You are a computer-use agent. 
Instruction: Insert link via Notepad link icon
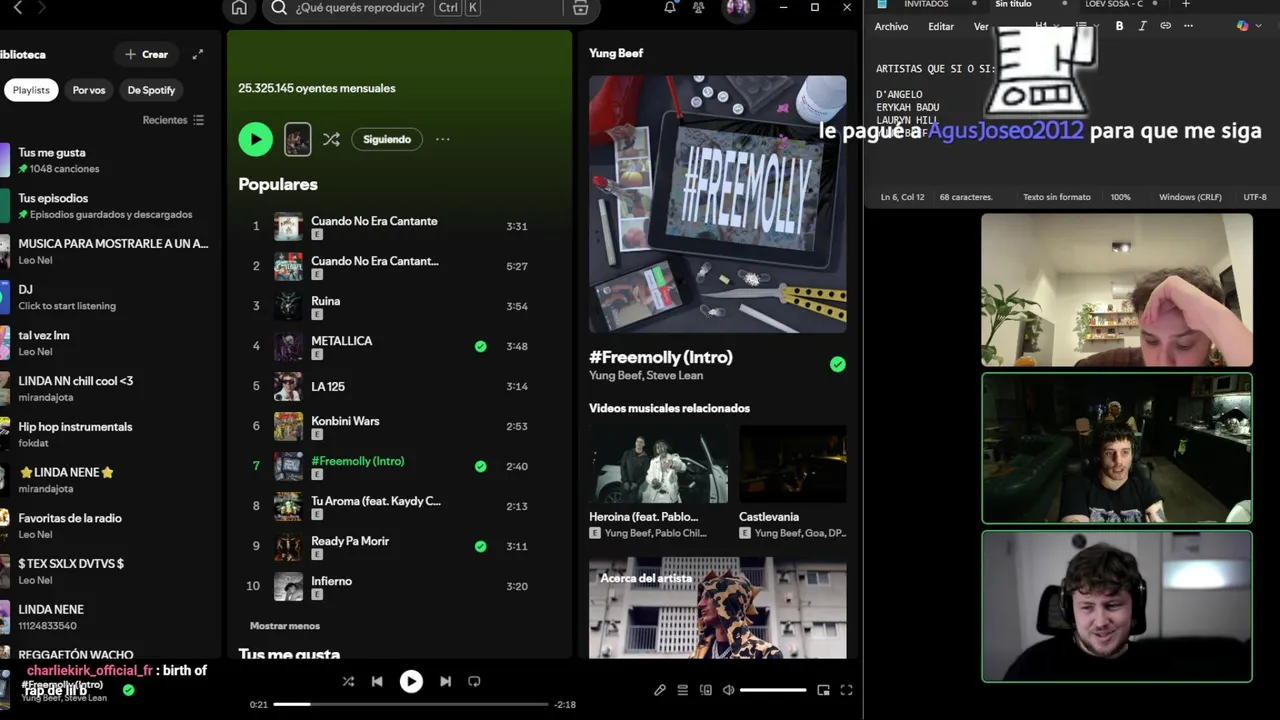[x=1165, y=26]
